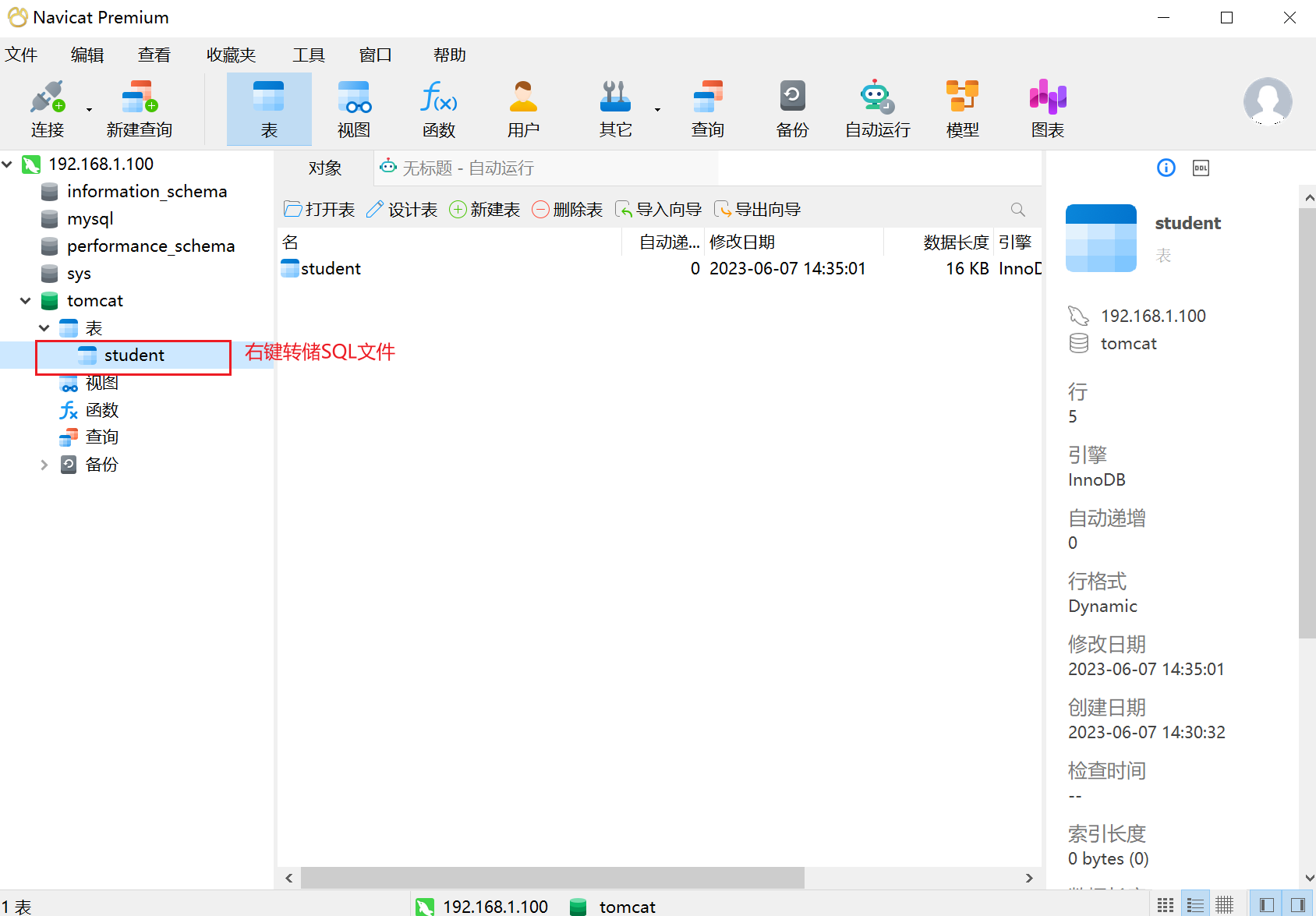This screenshot has height=916, width=1316.
Task: Expand the 备份 tree node
Action: pos(44,465)
